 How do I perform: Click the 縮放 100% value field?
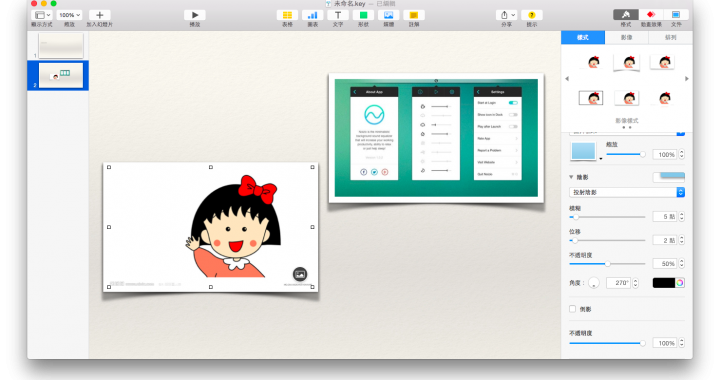coord(665,155)
